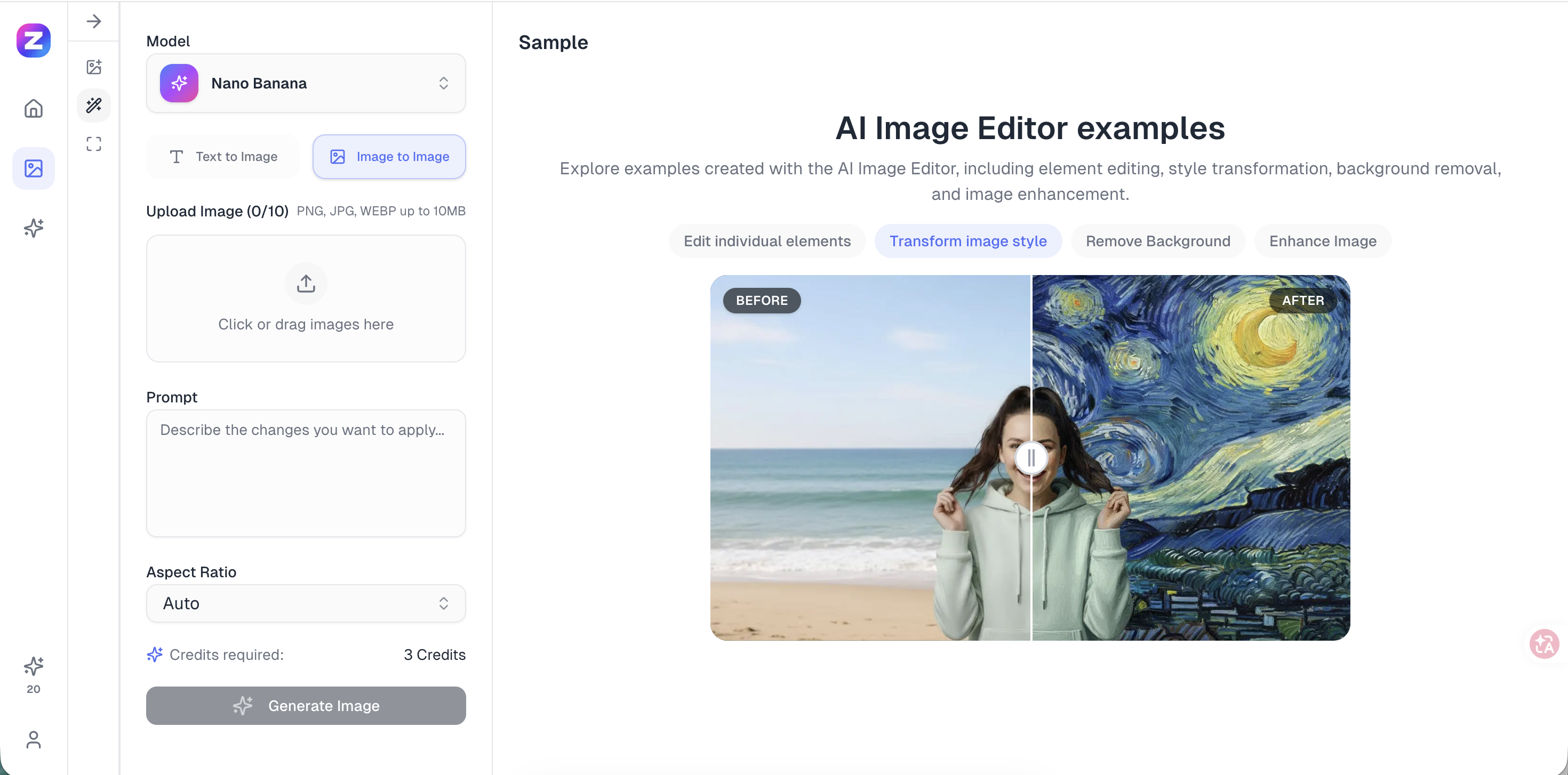The image size is (1568, 775).
Task: Click the Z app logo
Action: click(x=34, y=41)
